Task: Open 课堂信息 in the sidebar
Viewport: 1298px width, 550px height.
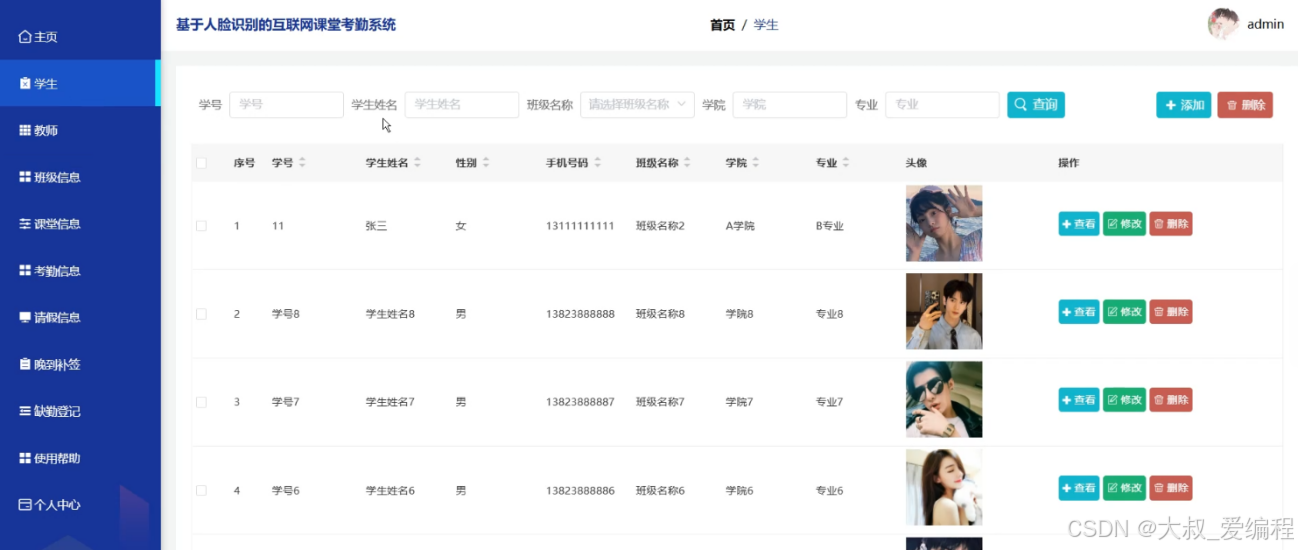Action: point(78,224)
